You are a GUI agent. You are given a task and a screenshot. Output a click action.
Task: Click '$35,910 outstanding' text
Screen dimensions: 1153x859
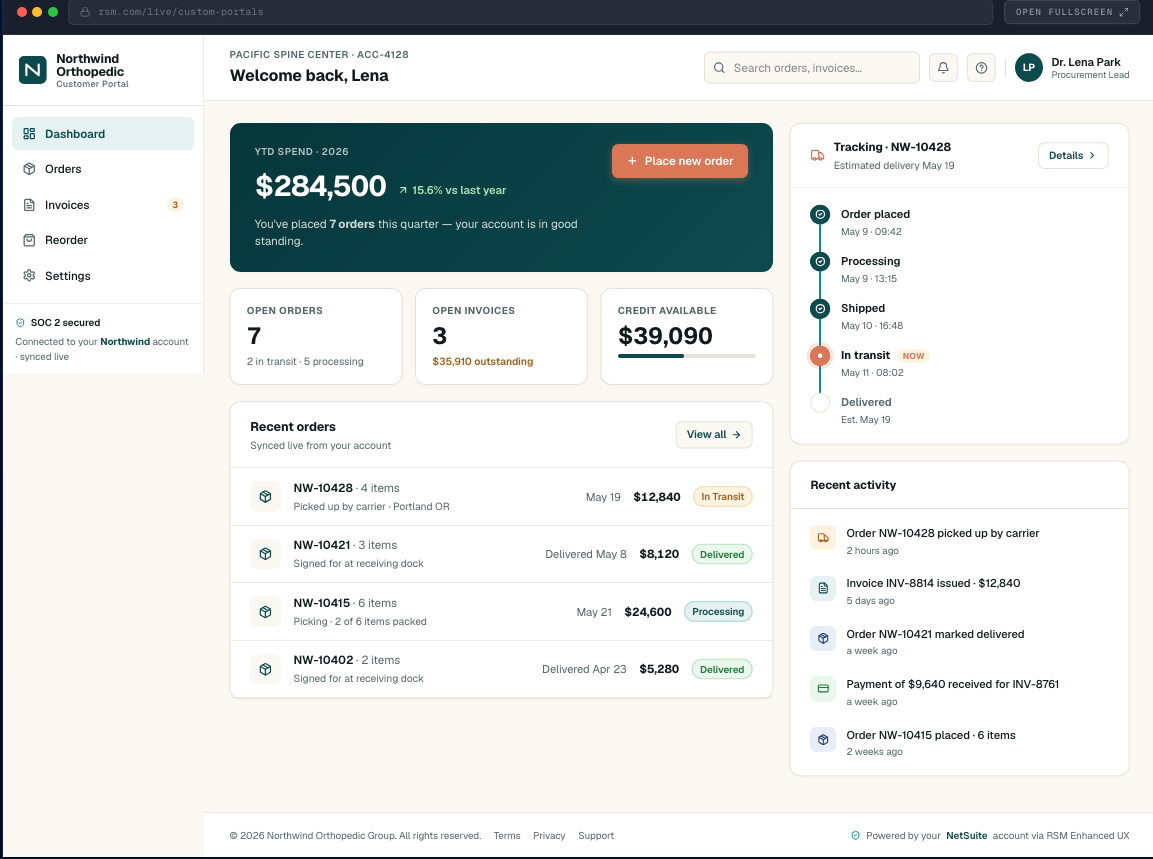pyautogui.click(x=482, y=362)
